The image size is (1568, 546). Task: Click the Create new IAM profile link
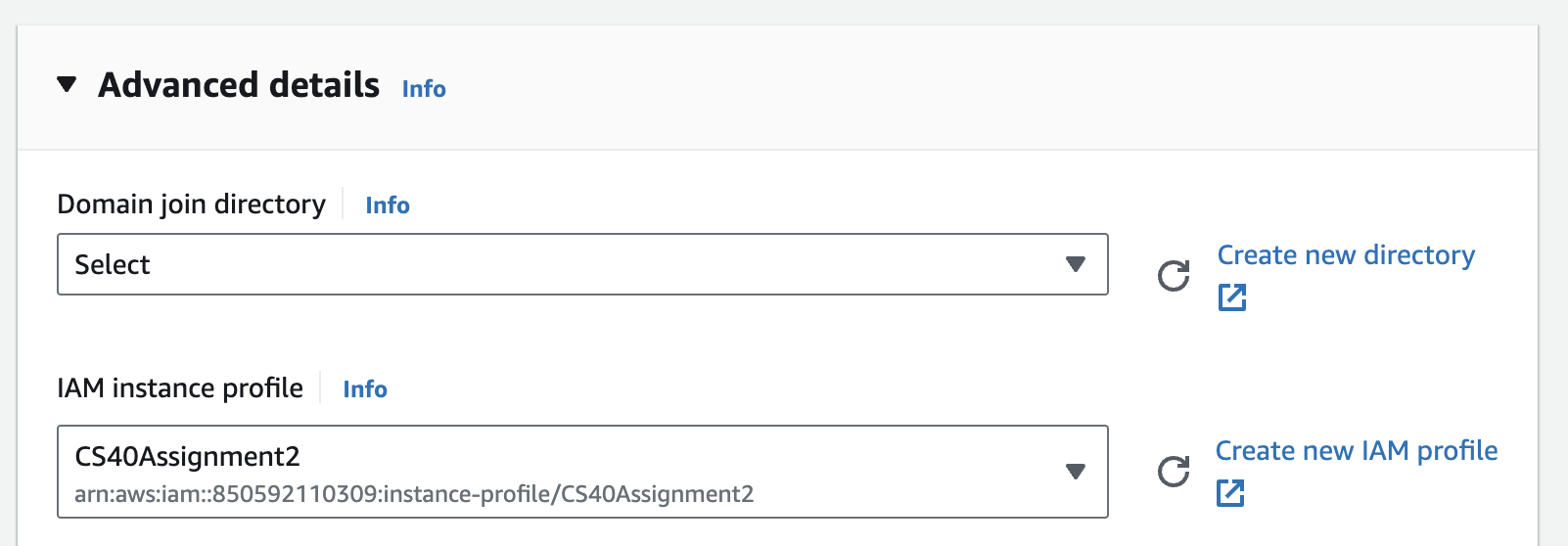pos(1357,451)
